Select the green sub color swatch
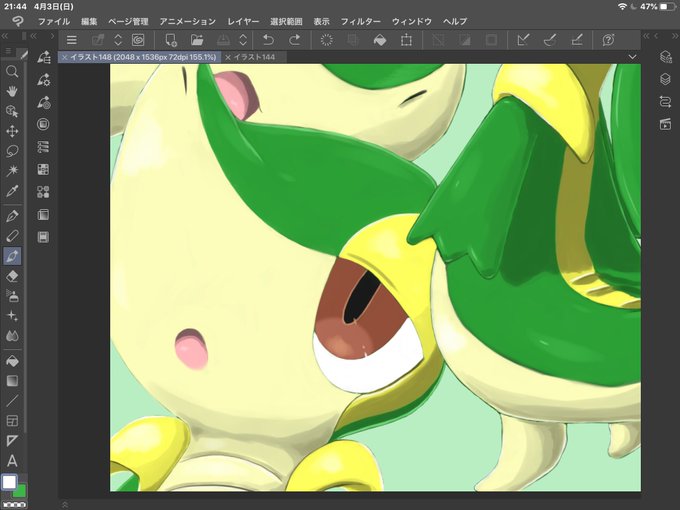680x510 pixels. coord(20,492)
